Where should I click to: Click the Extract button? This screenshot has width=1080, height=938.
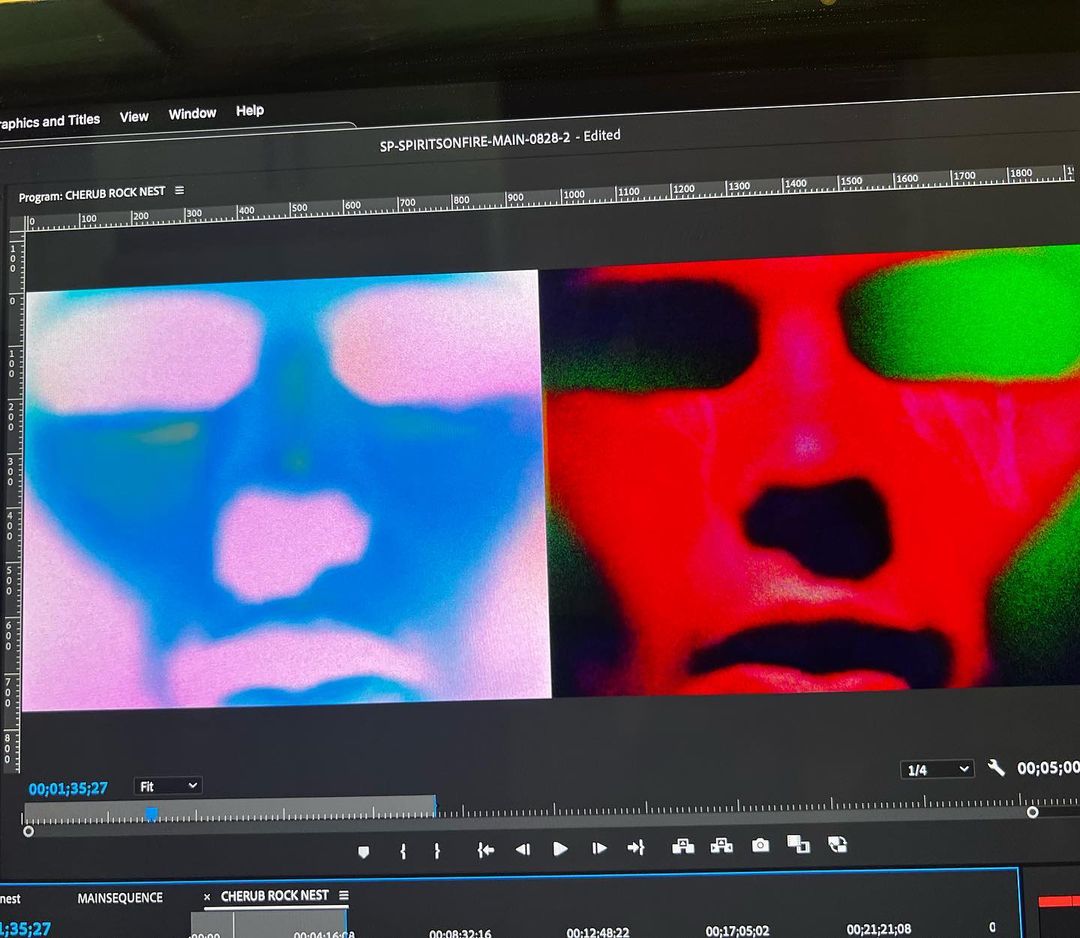[721, 846]
